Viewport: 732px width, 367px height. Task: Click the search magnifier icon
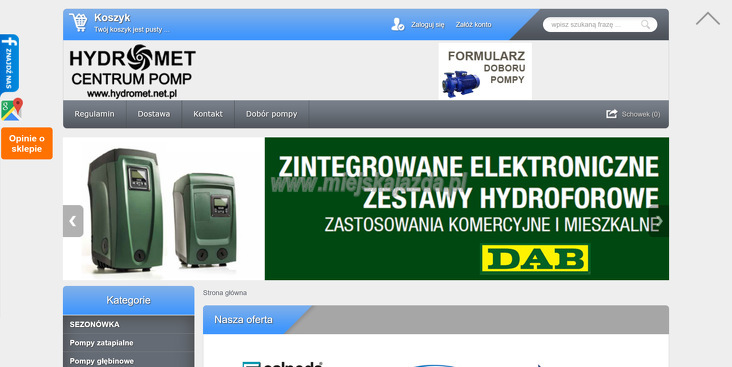pyautogui.click(x=645, y=25)
